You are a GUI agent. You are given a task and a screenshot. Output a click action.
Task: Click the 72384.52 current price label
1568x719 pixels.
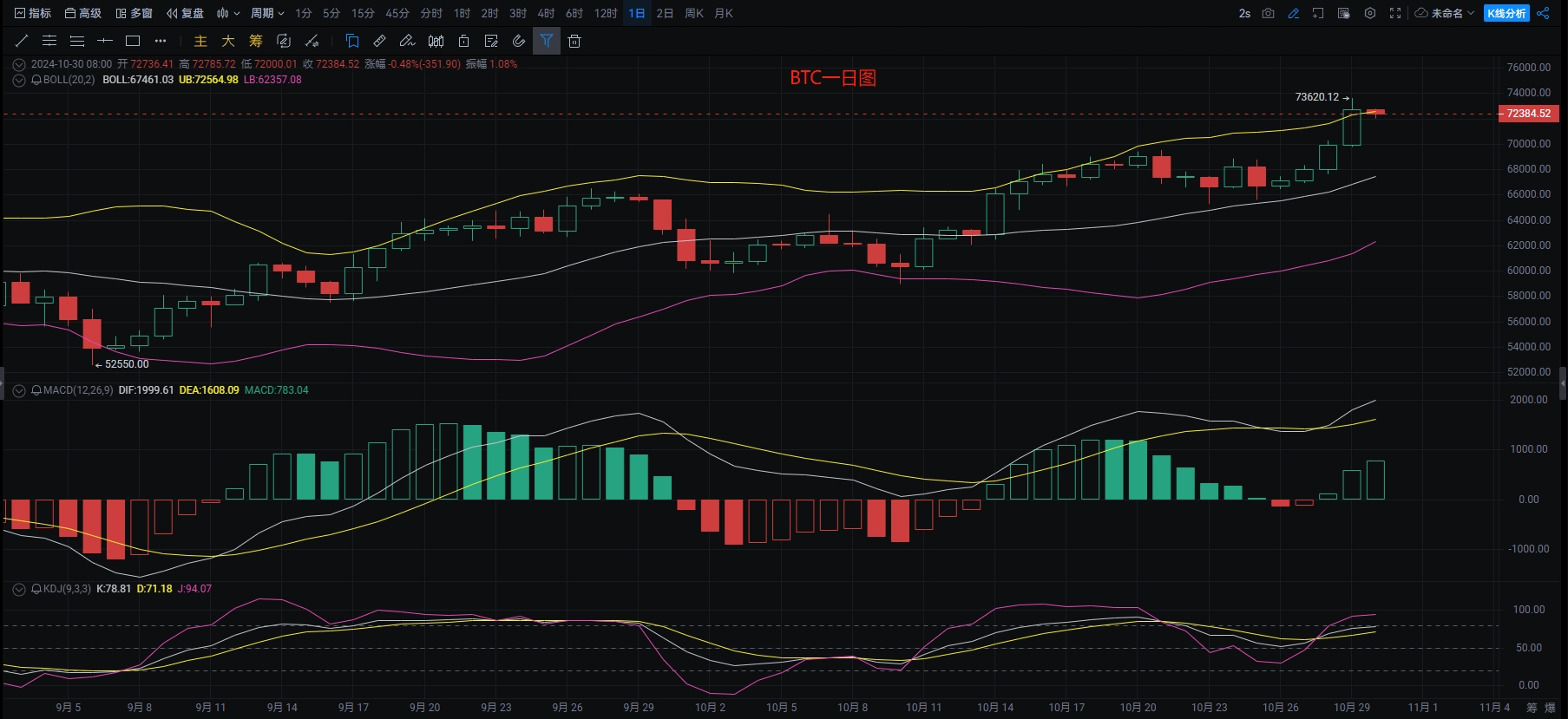1528,114
